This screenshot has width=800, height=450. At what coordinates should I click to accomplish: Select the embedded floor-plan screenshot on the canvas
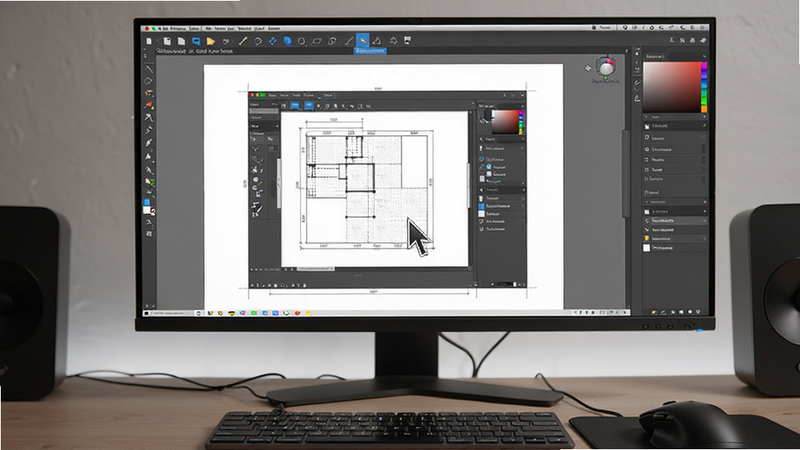click(x=387, y=190)
